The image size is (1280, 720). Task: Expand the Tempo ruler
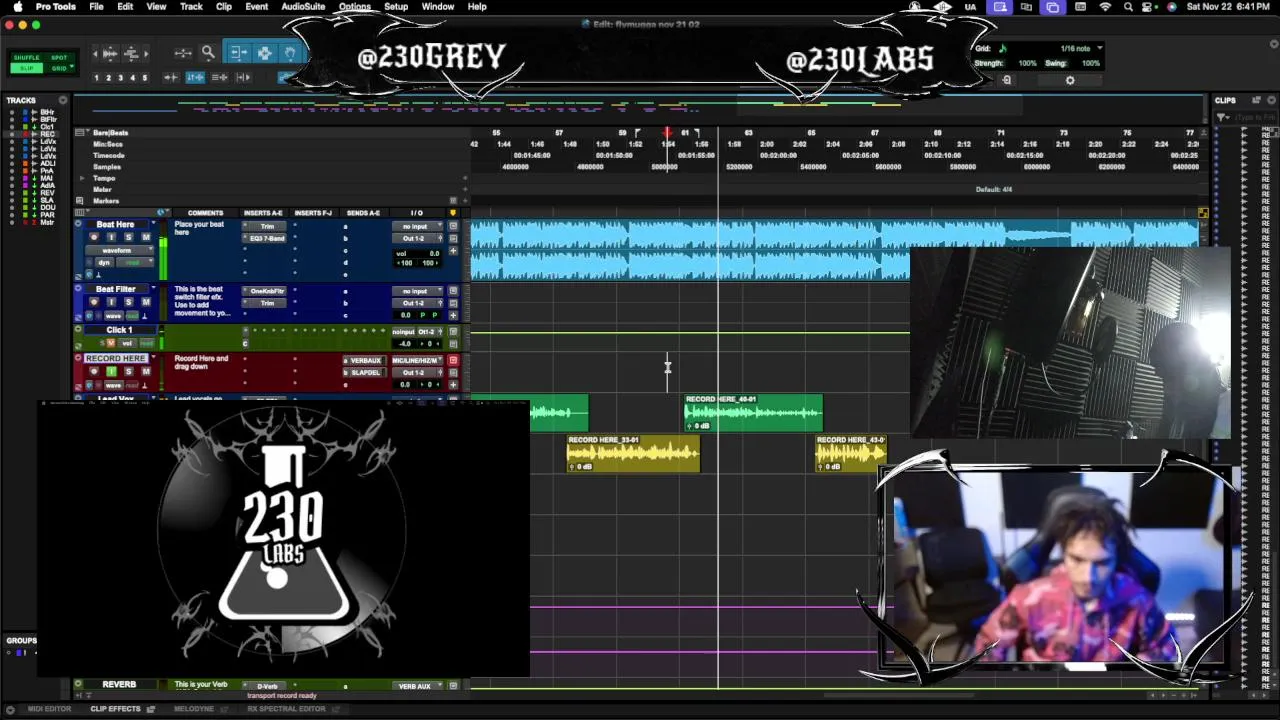(x=82, y=178)
